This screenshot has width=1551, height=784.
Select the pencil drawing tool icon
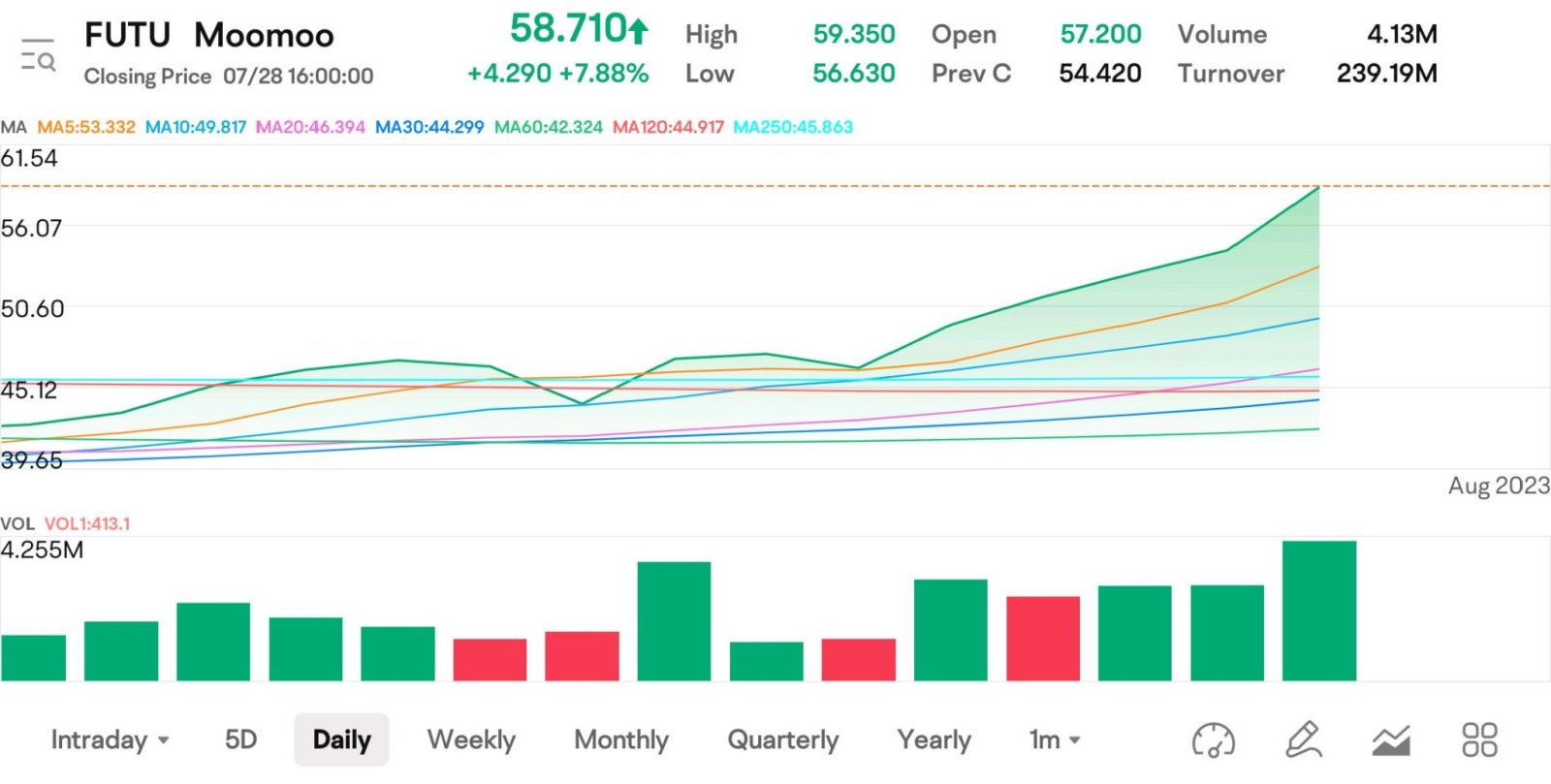tap(1304, 739)
